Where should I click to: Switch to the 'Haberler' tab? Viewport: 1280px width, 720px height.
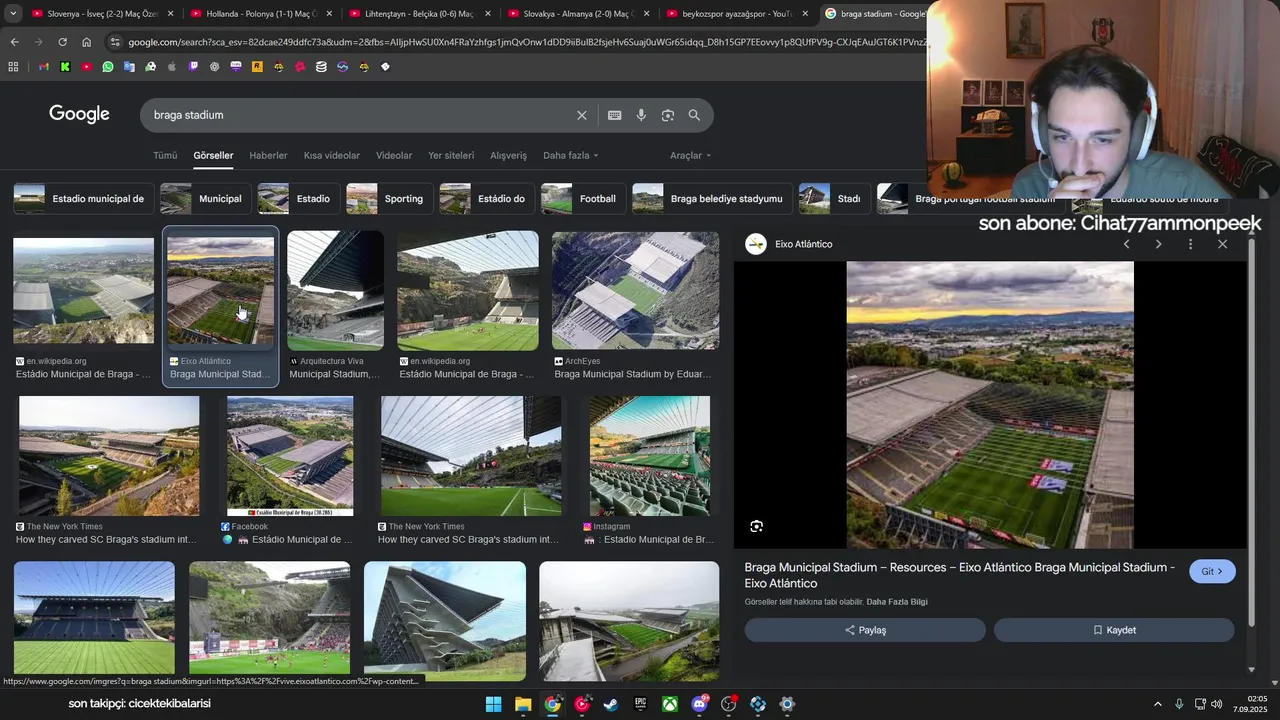tap(268, 155)
